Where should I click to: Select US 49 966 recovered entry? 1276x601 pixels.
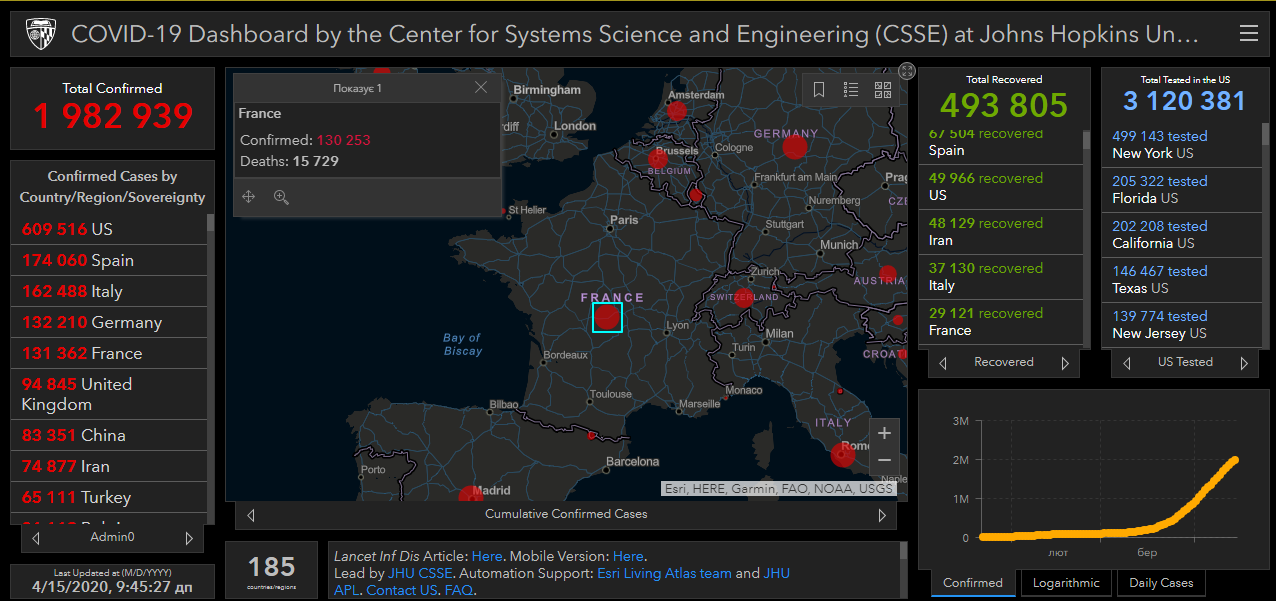point(1000,187)
